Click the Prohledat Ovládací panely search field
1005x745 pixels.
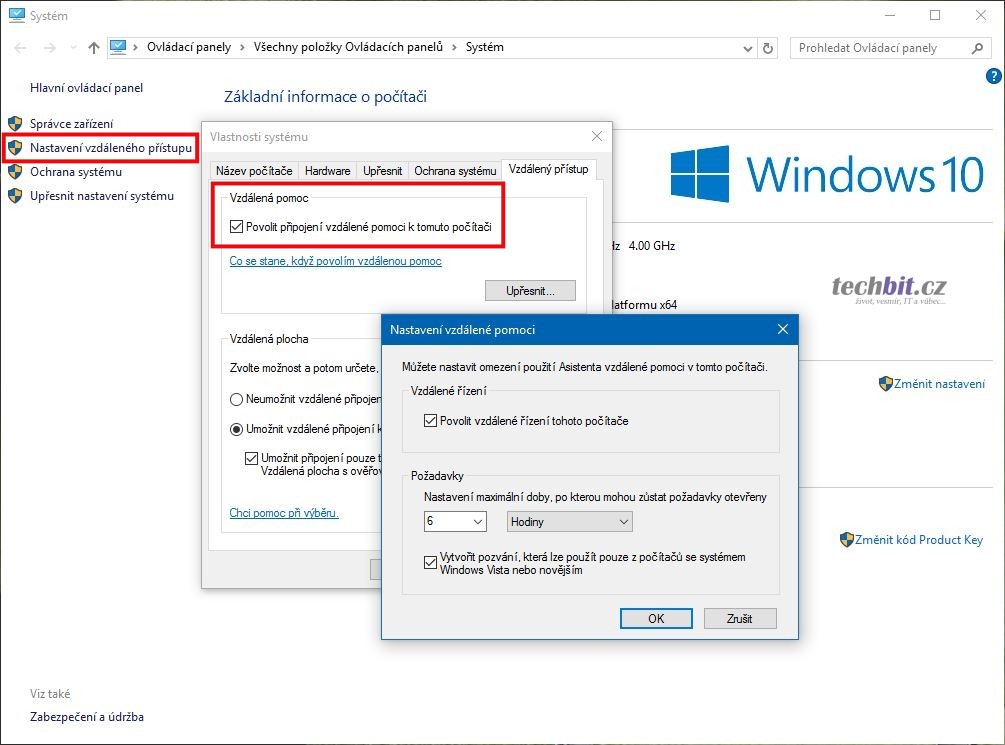point(880,48)
